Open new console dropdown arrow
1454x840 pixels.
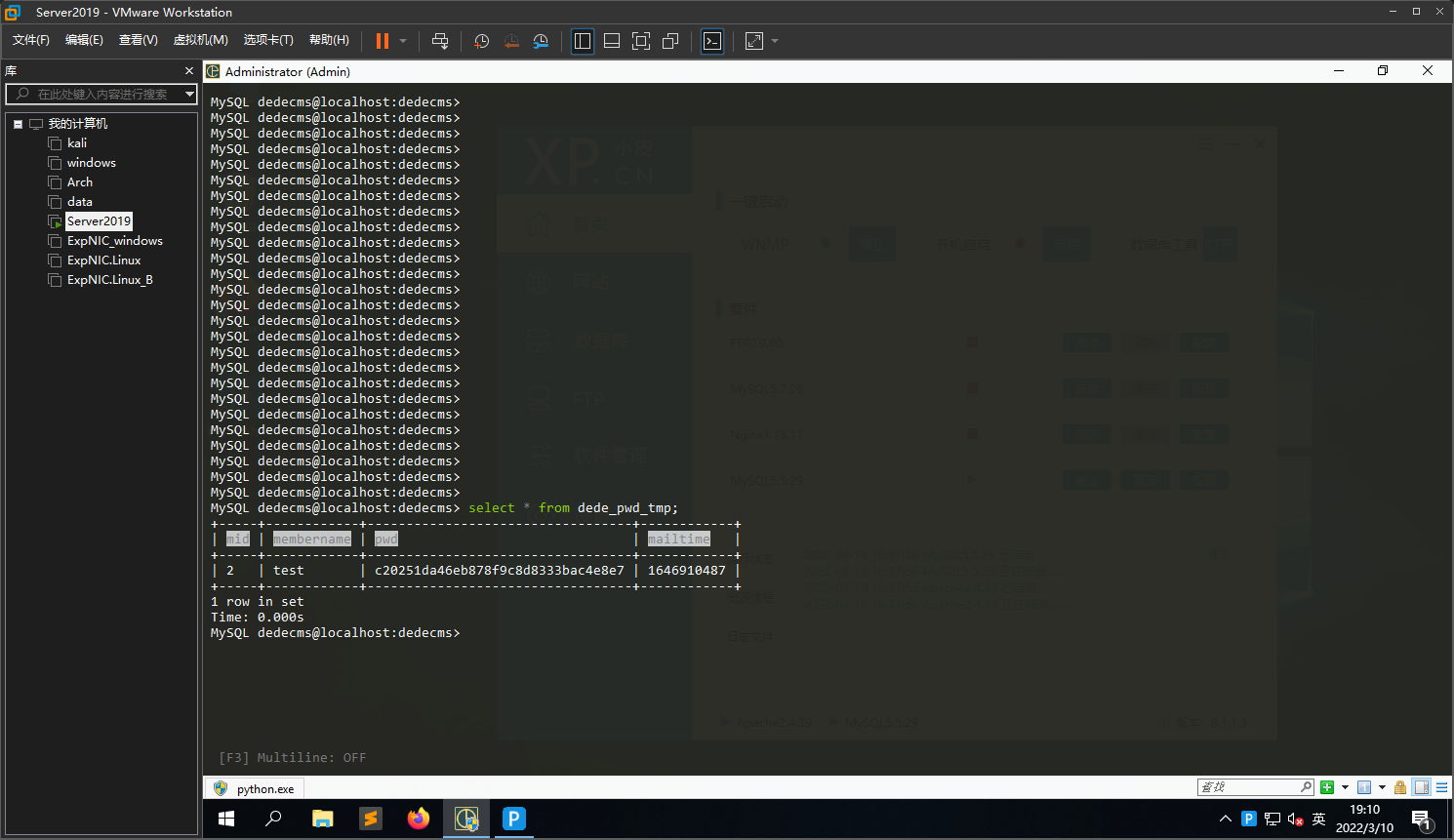click(1345, 787)
